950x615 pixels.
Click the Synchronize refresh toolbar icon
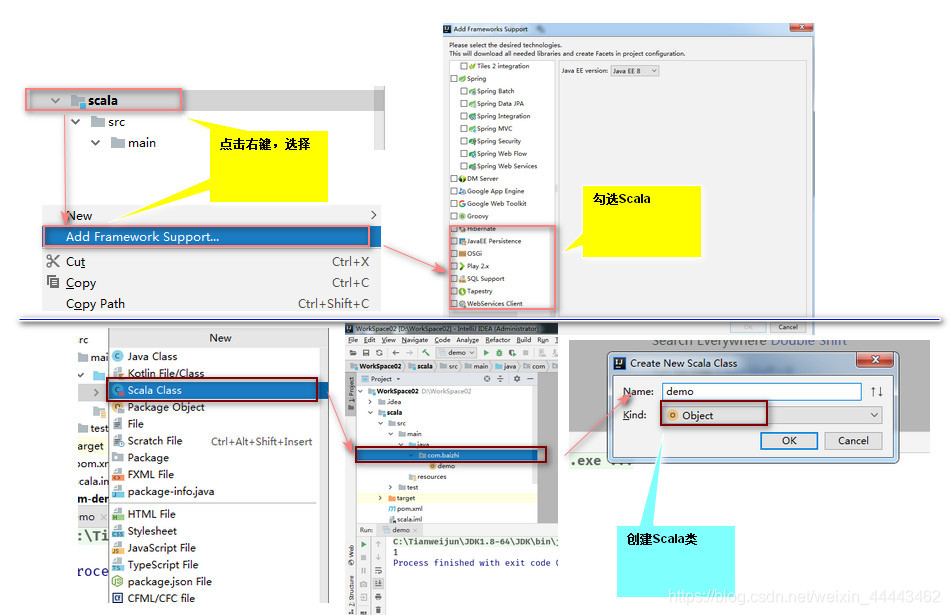(379, 353)
